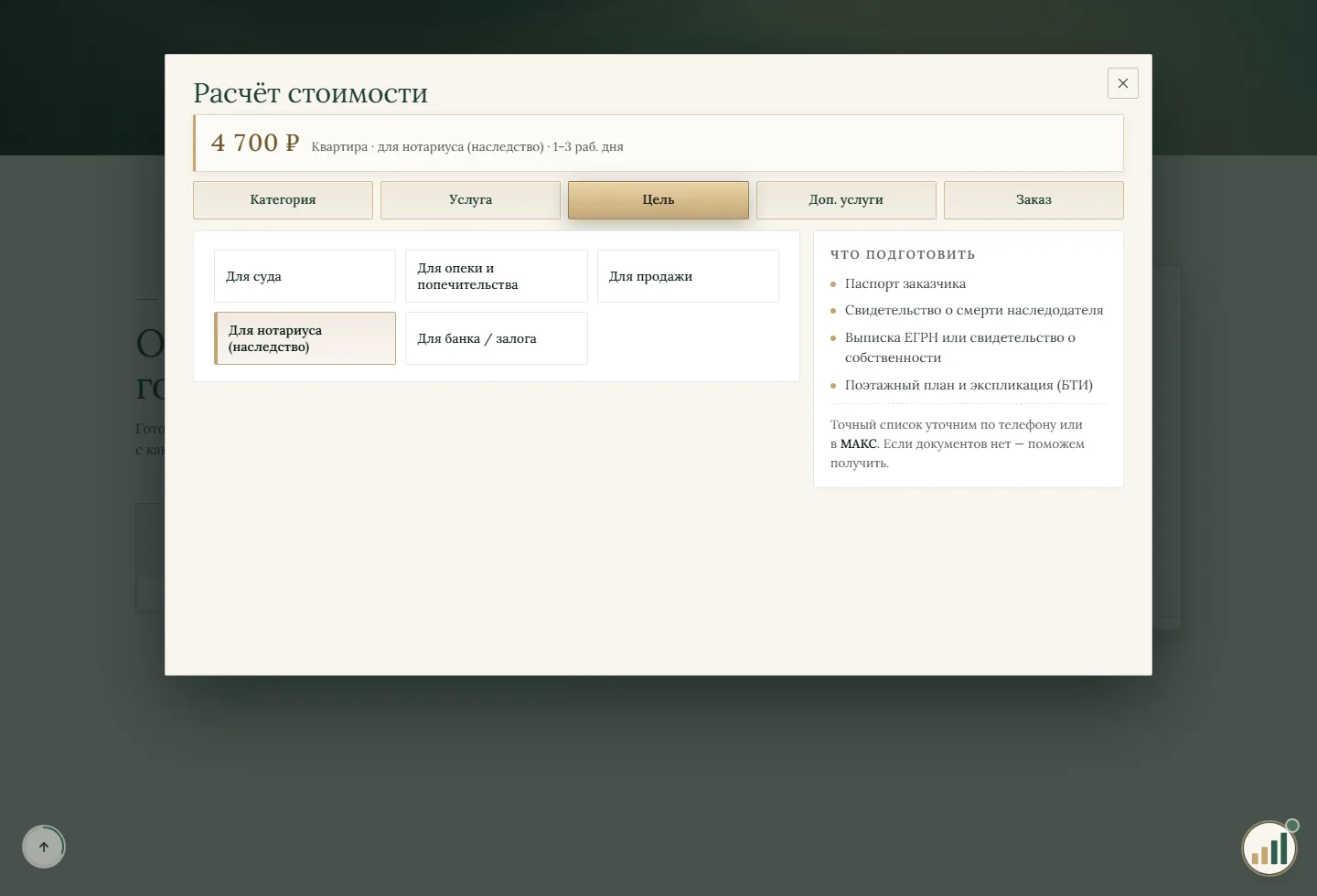
Task: Click the МАКС link in the note
Action: (859, 444)
